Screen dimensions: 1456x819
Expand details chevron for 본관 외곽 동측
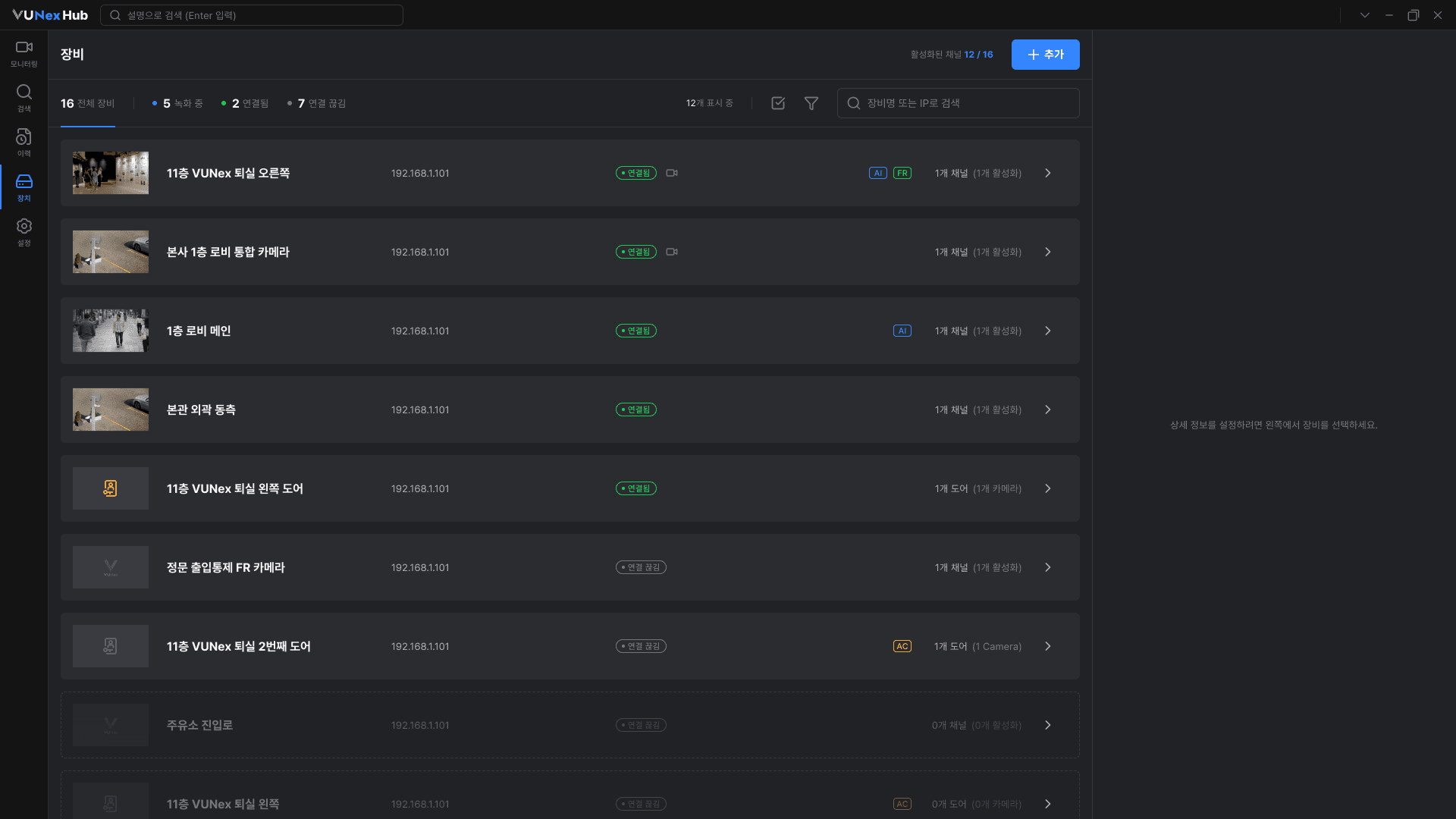tap(1048, 409)
